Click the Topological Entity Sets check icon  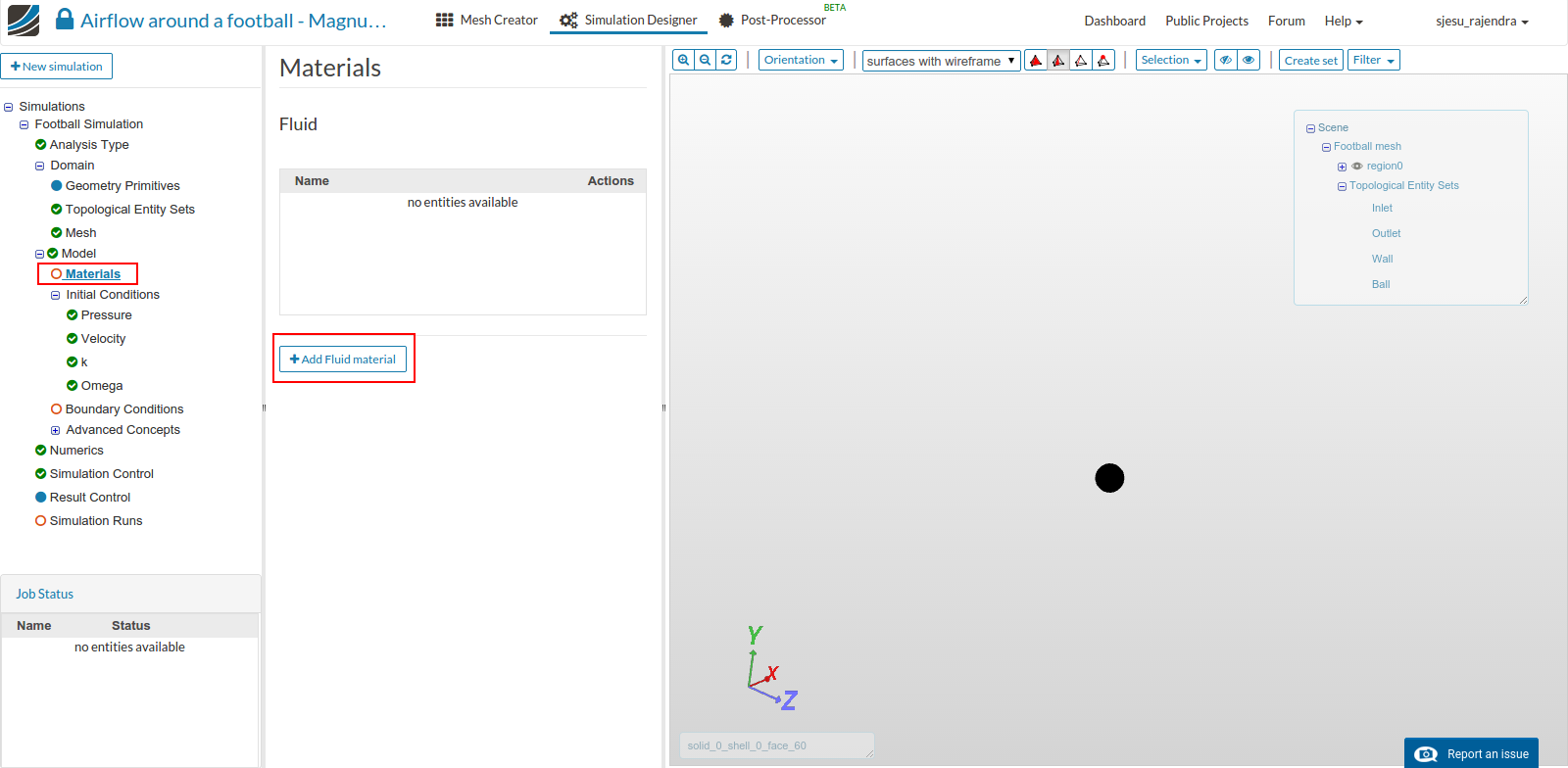(57, 210)
